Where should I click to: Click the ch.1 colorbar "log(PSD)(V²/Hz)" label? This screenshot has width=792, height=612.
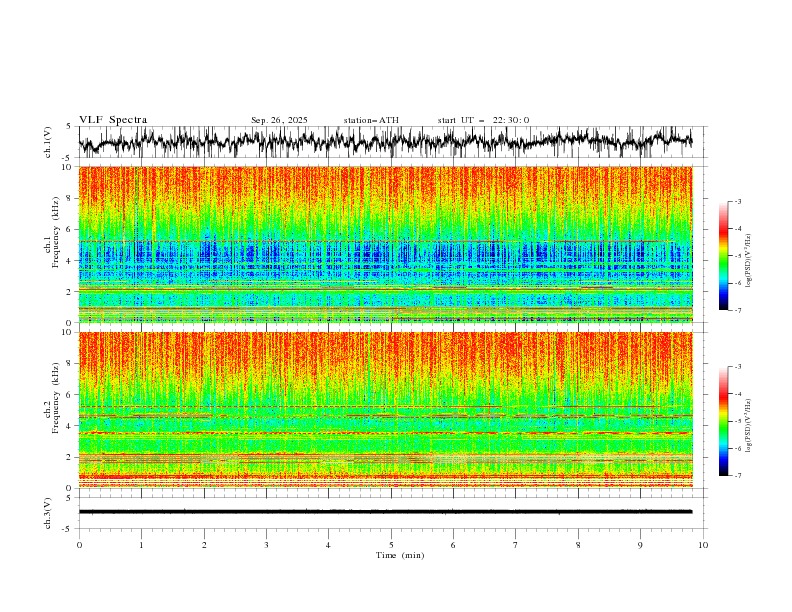[749, 261]
